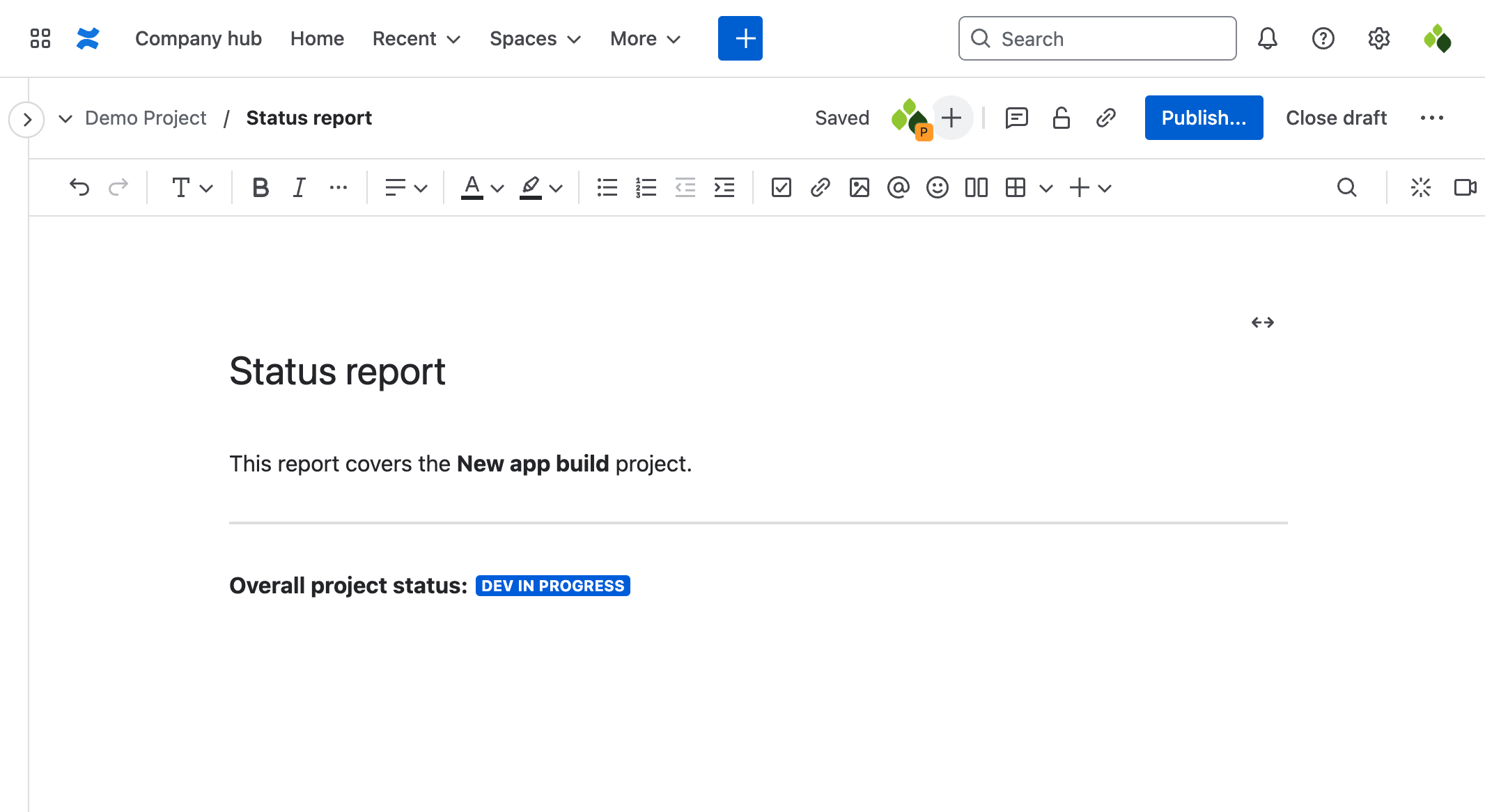
Task: Publish the Status report draft
Action: click(x=1204, y=117)
